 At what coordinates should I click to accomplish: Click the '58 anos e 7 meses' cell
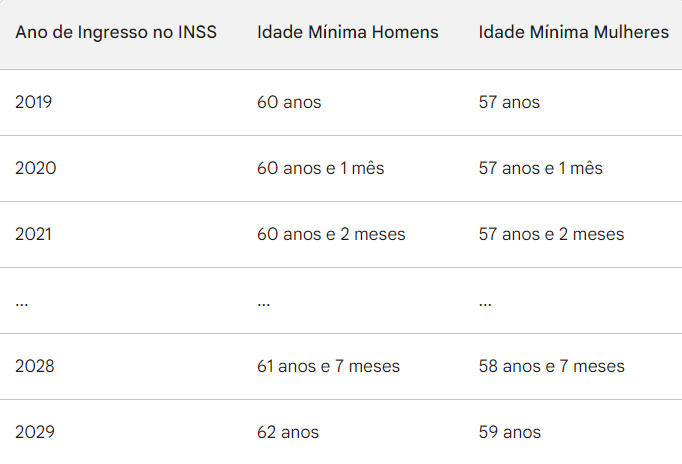pos(552,366)
